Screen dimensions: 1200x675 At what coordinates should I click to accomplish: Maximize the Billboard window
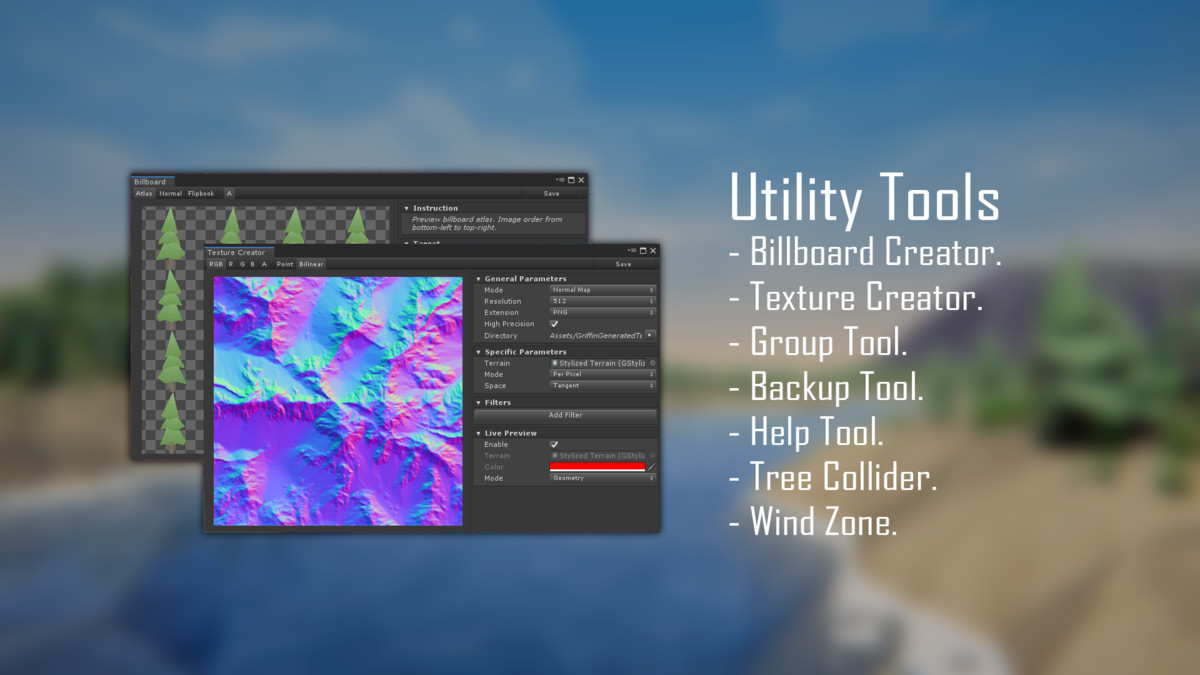[571, 180]
